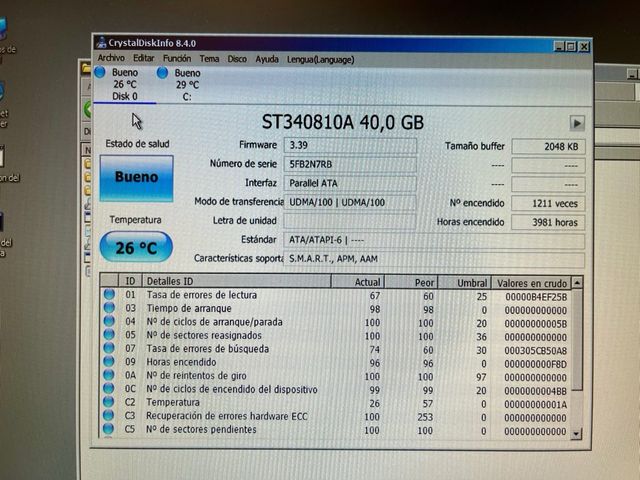The image size is (640, 480).
Task: Sort by the Actual column header
Action: [x=358, y=282]
